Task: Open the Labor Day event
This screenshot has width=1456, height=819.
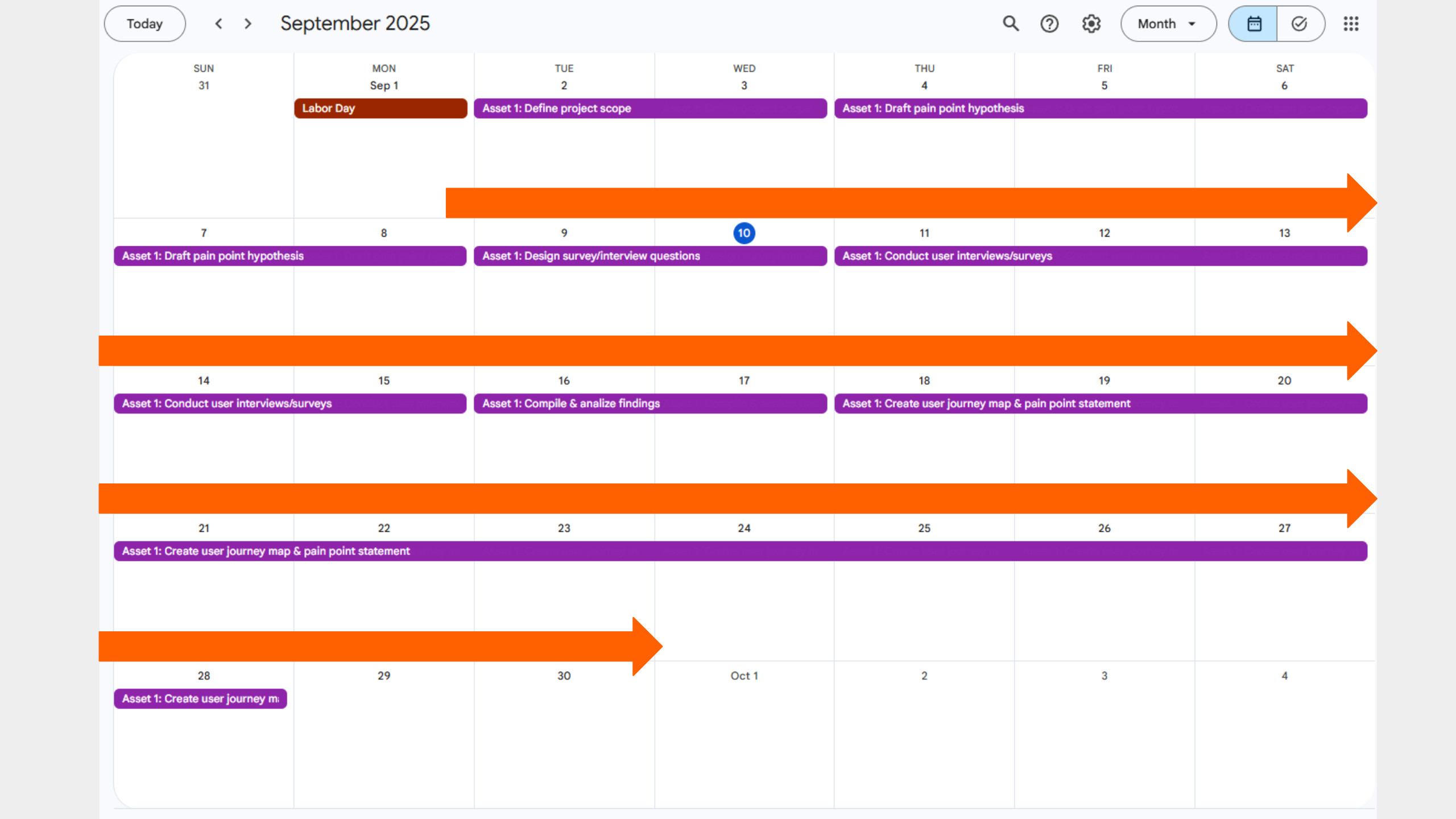Action: point(380,108)
